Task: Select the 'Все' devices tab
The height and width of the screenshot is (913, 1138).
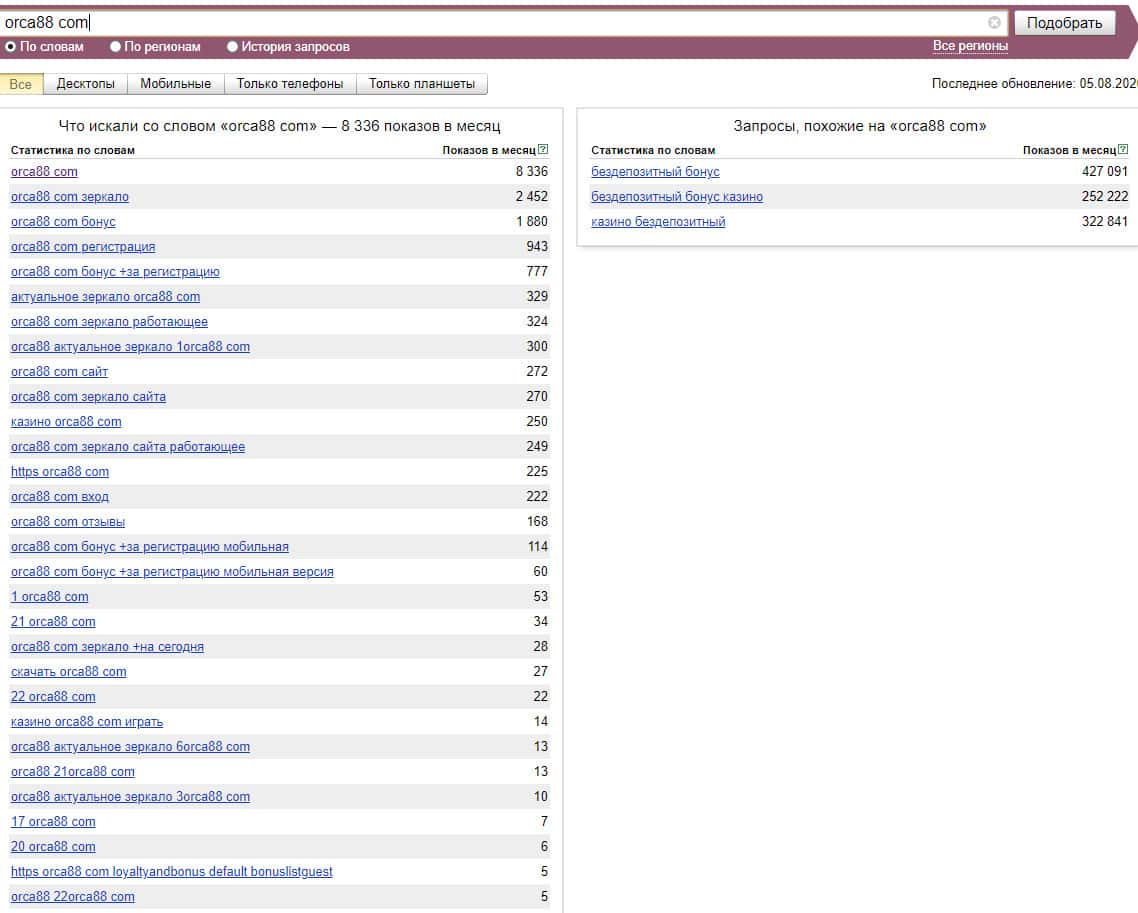Action: click(20, 84)
